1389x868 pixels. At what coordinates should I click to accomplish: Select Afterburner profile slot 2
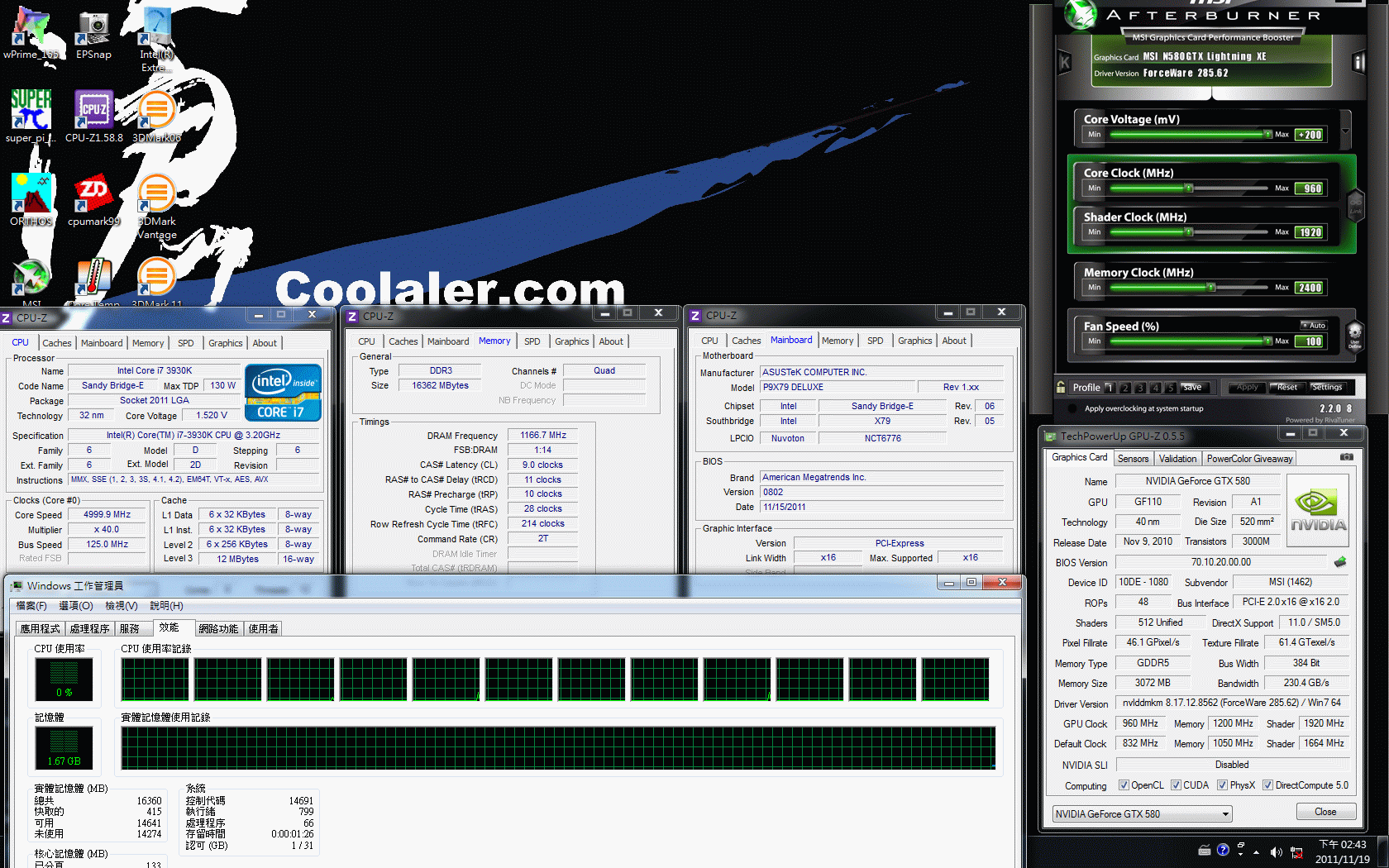pos(1125,387)
